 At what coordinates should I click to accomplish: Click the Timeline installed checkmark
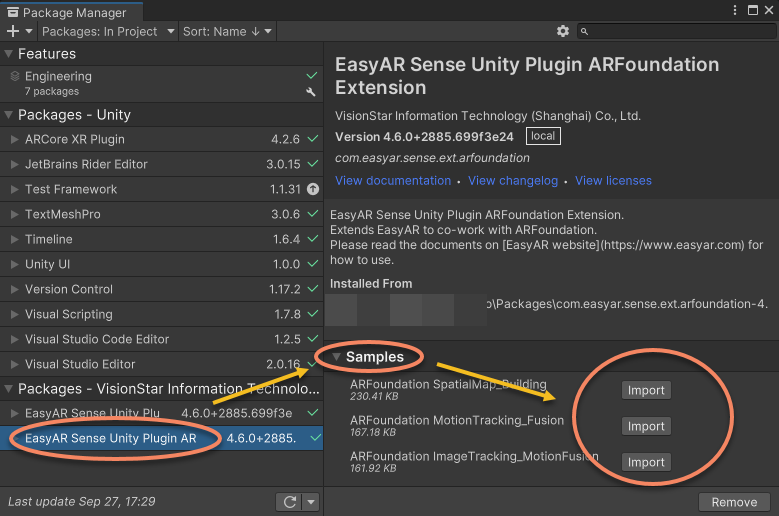click(x=312, y=238)
